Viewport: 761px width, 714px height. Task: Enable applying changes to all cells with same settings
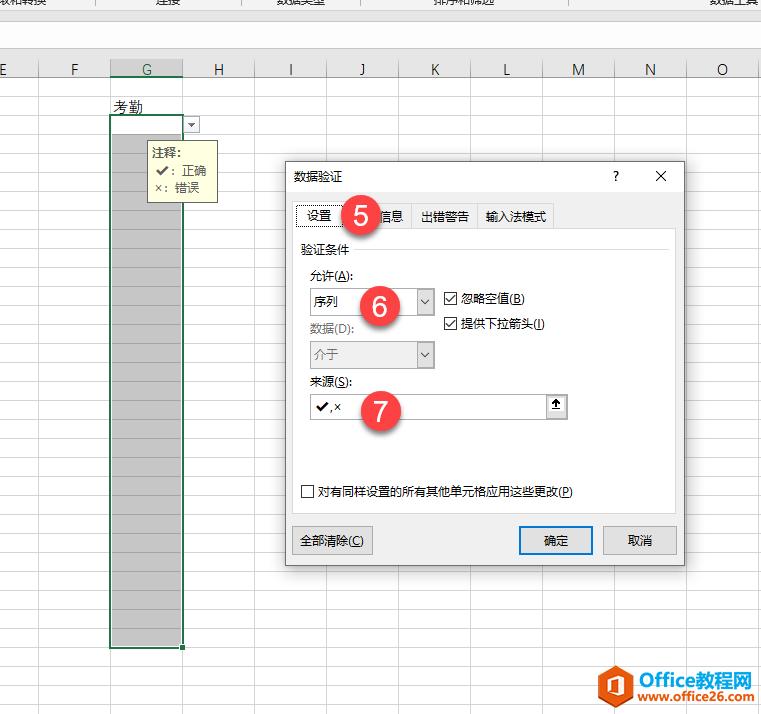tap(308, 492)
